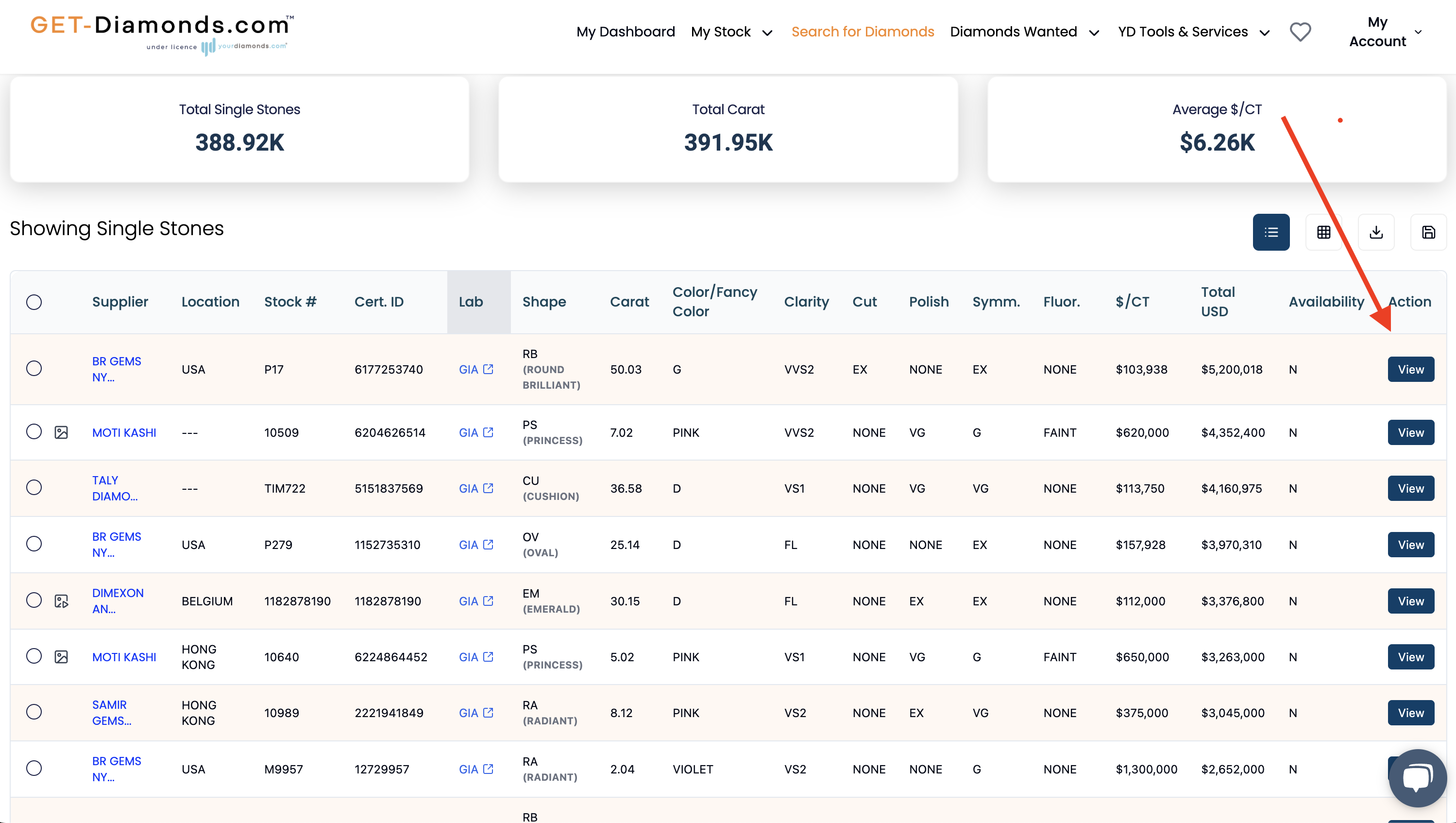Select the stone with stock 10640
Image resolution: width=1456 pixels, height=823 pixels.
point(34,656)
